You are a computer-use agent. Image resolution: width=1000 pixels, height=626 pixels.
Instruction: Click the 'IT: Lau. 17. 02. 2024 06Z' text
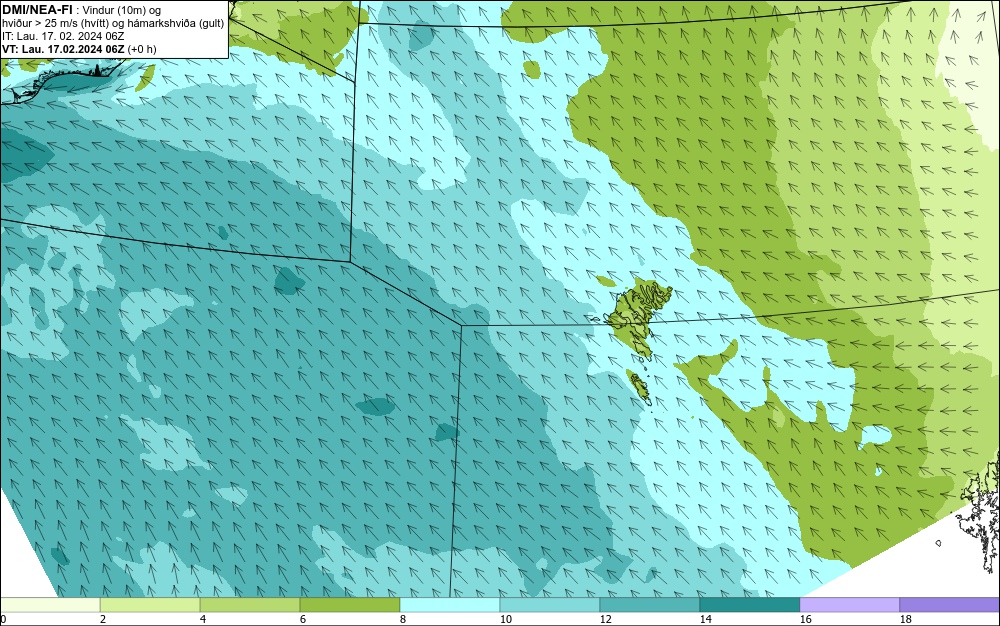pos(63,36)
